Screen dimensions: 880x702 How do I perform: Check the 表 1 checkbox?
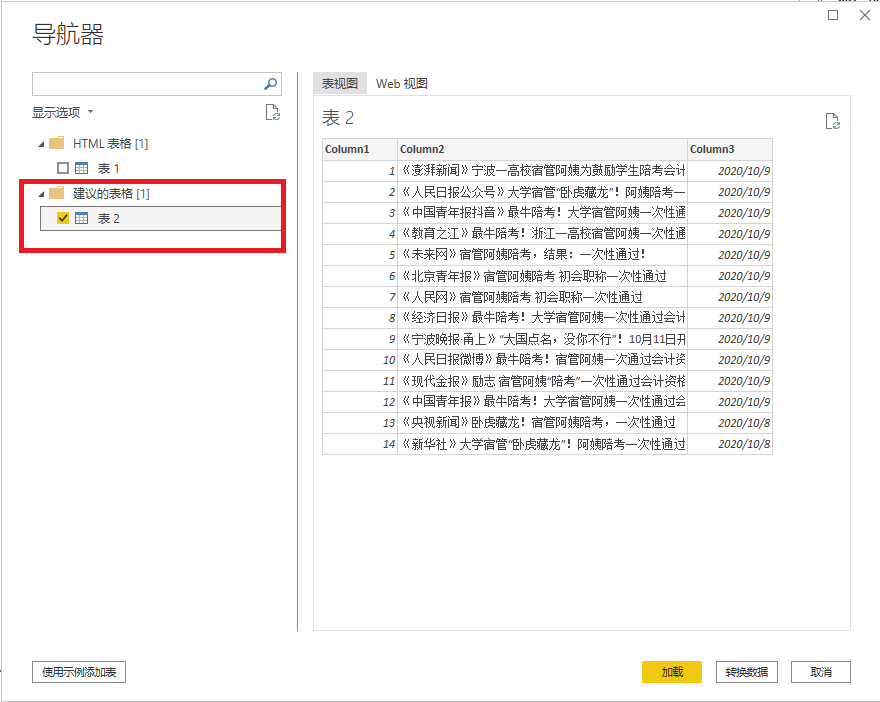[63, 168]
